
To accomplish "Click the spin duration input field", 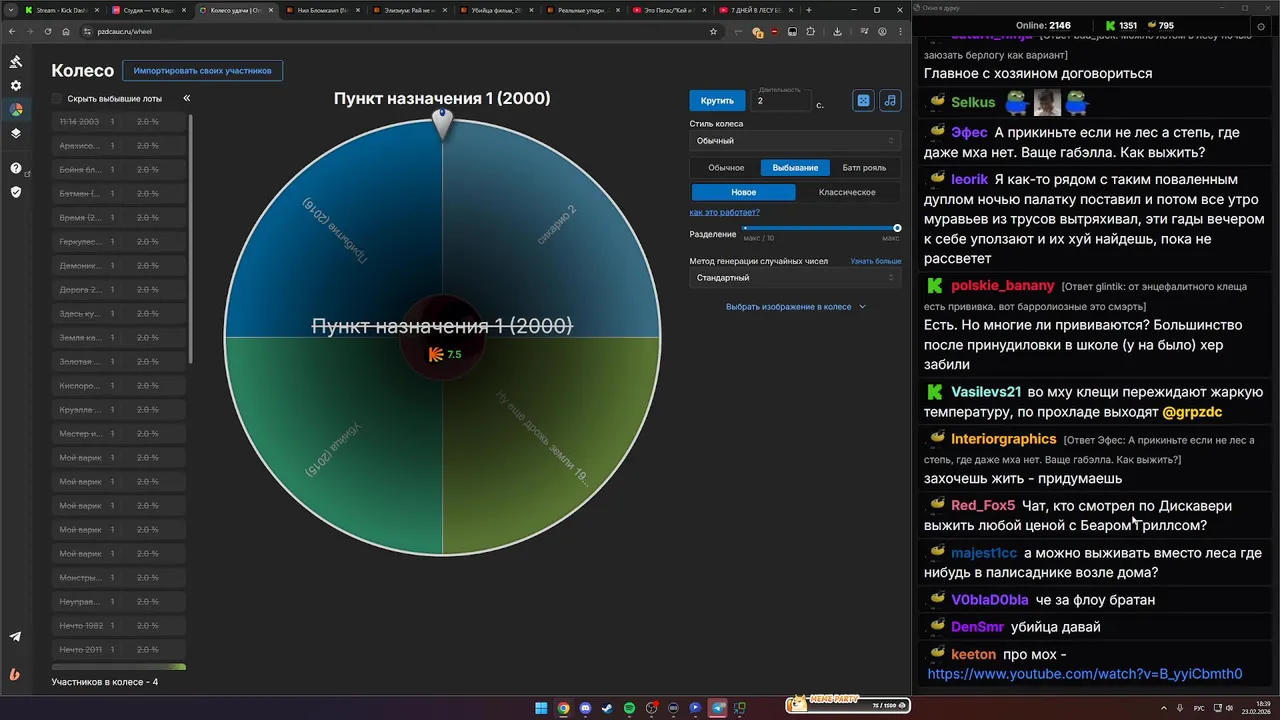I will 781,101.
